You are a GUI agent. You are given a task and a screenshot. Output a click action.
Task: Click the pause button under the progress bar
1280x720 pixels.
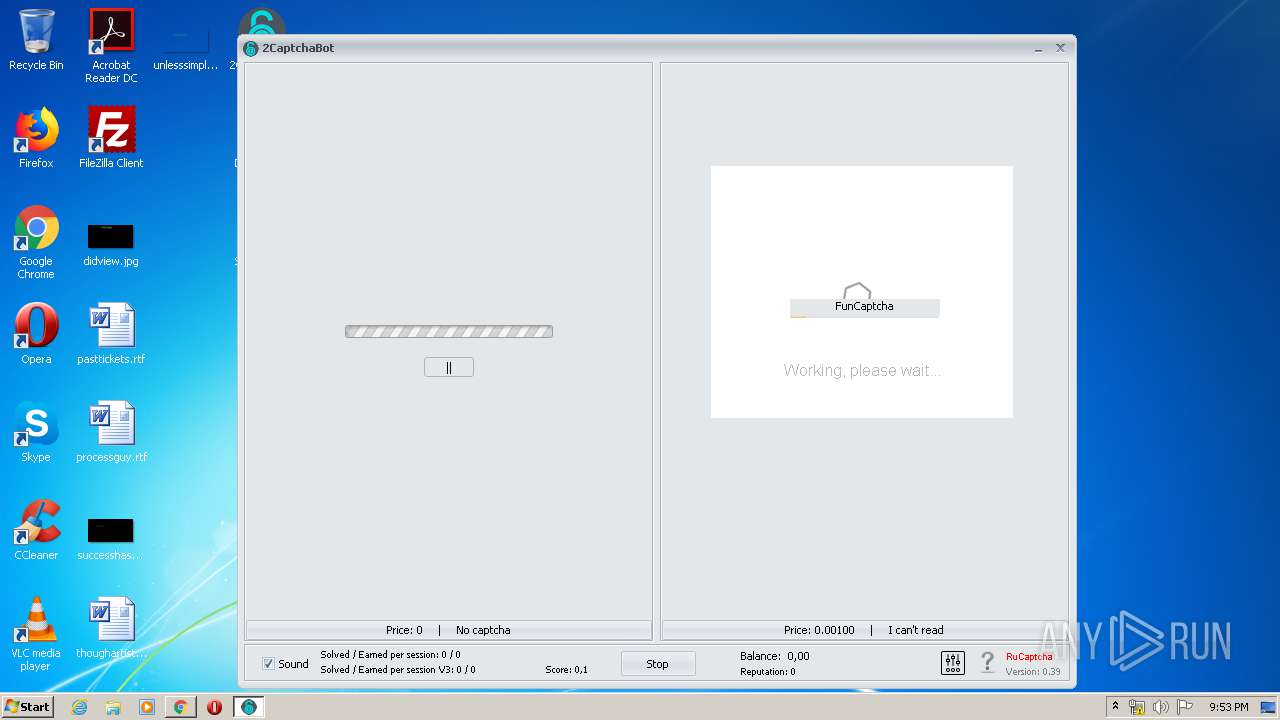pyautogui.click(x=449, y=367)
